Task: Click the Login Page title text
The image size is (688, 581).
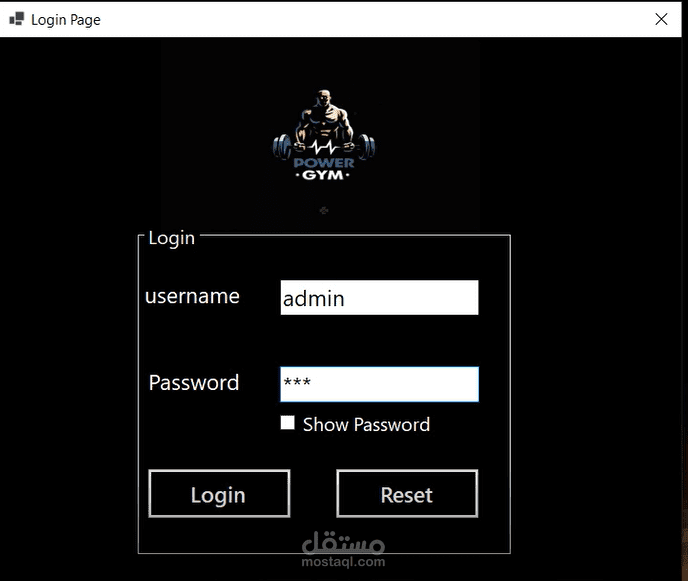Action: pyautogui.click(x=66, y=20)
